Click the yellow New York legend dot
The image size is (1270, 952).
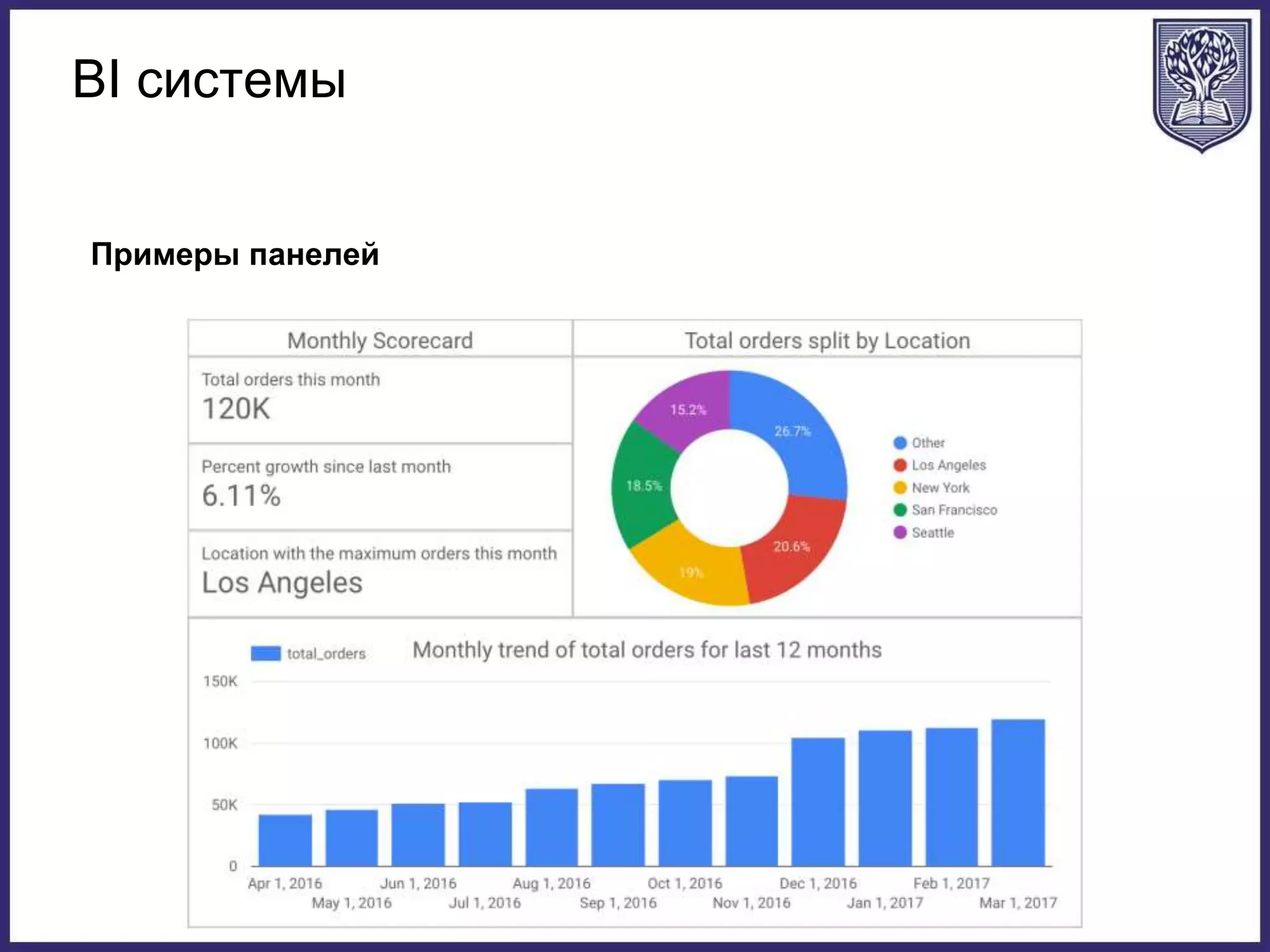point(900,488)
